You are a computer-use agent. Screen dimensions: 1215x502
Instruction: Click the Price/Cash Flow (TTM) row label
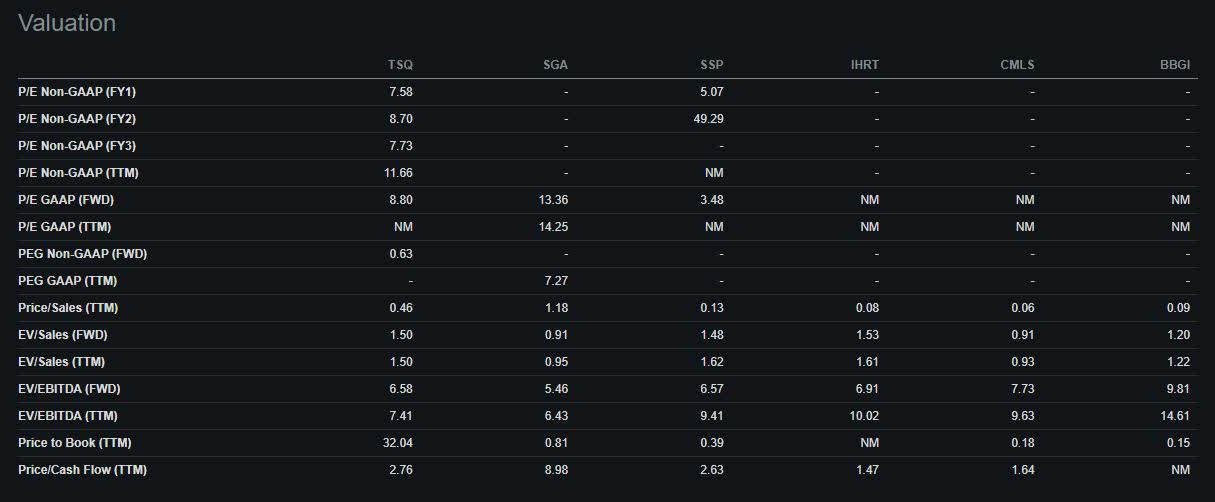pos(82,470)
